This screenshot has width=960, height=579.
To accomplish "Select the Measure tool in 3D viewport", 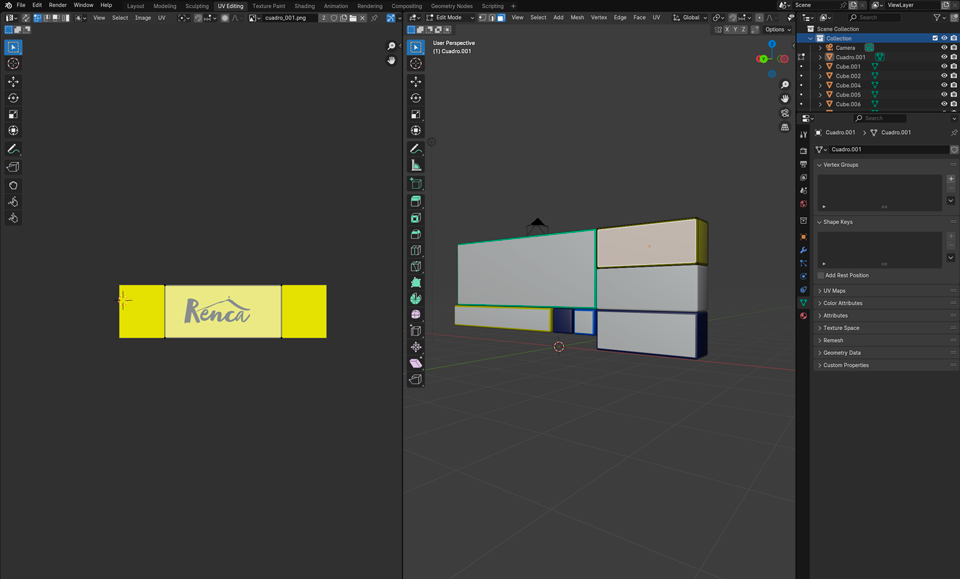I will tap(416, 165).
